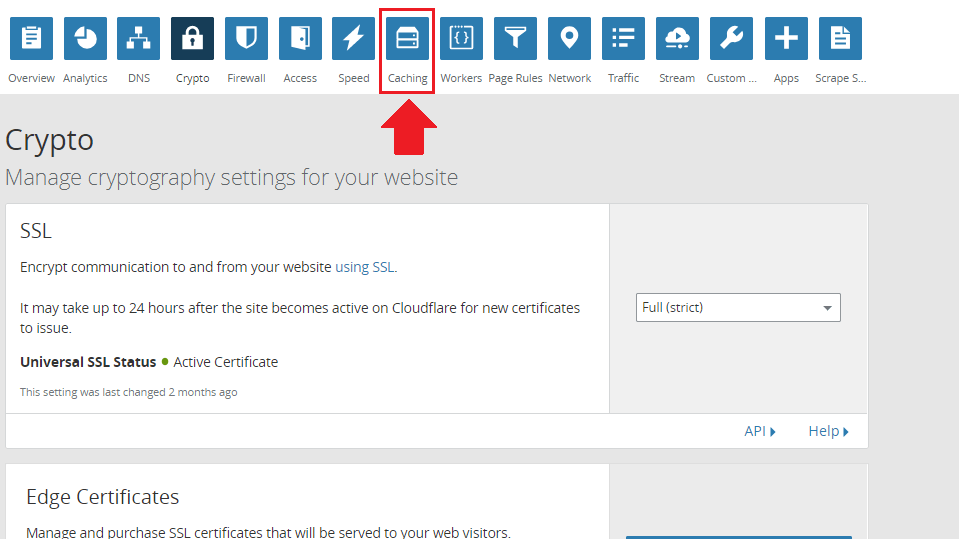Open the Scrape Shield document icon

[x=840, y=39]
